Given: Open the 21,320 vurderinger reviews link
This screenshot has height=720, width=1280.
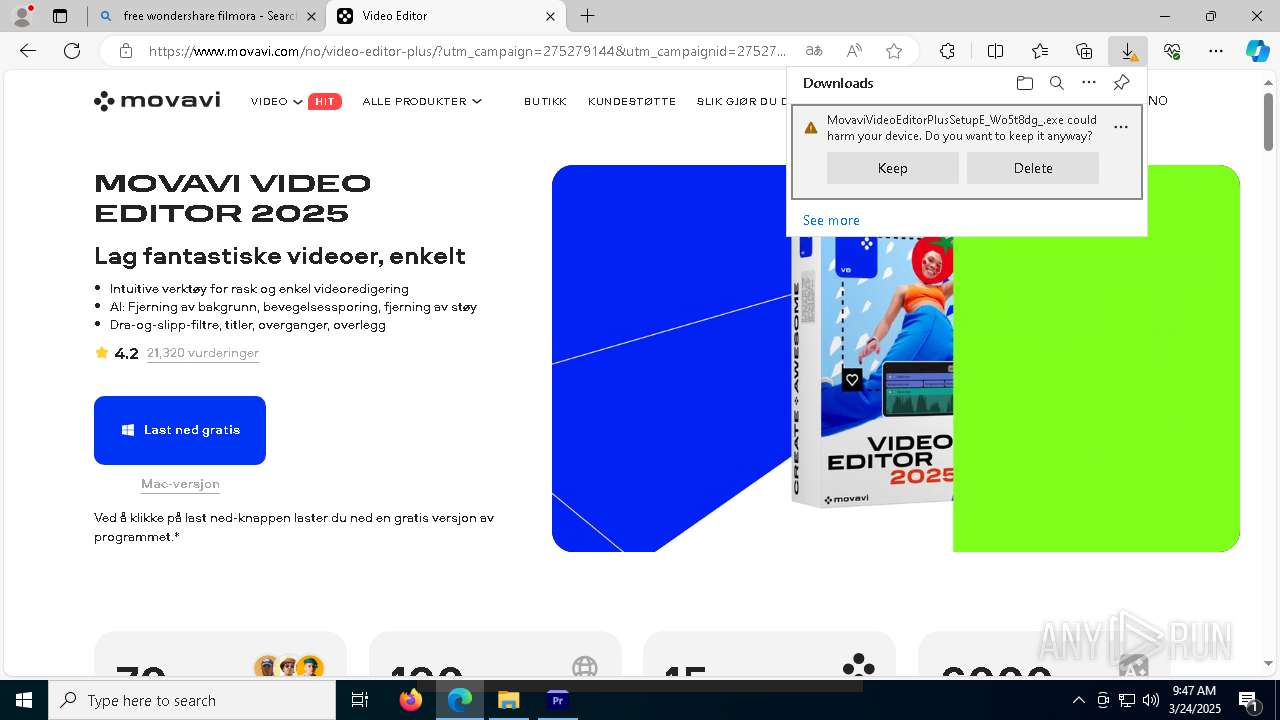Looking at the screenshot, I should pos(203,353).
